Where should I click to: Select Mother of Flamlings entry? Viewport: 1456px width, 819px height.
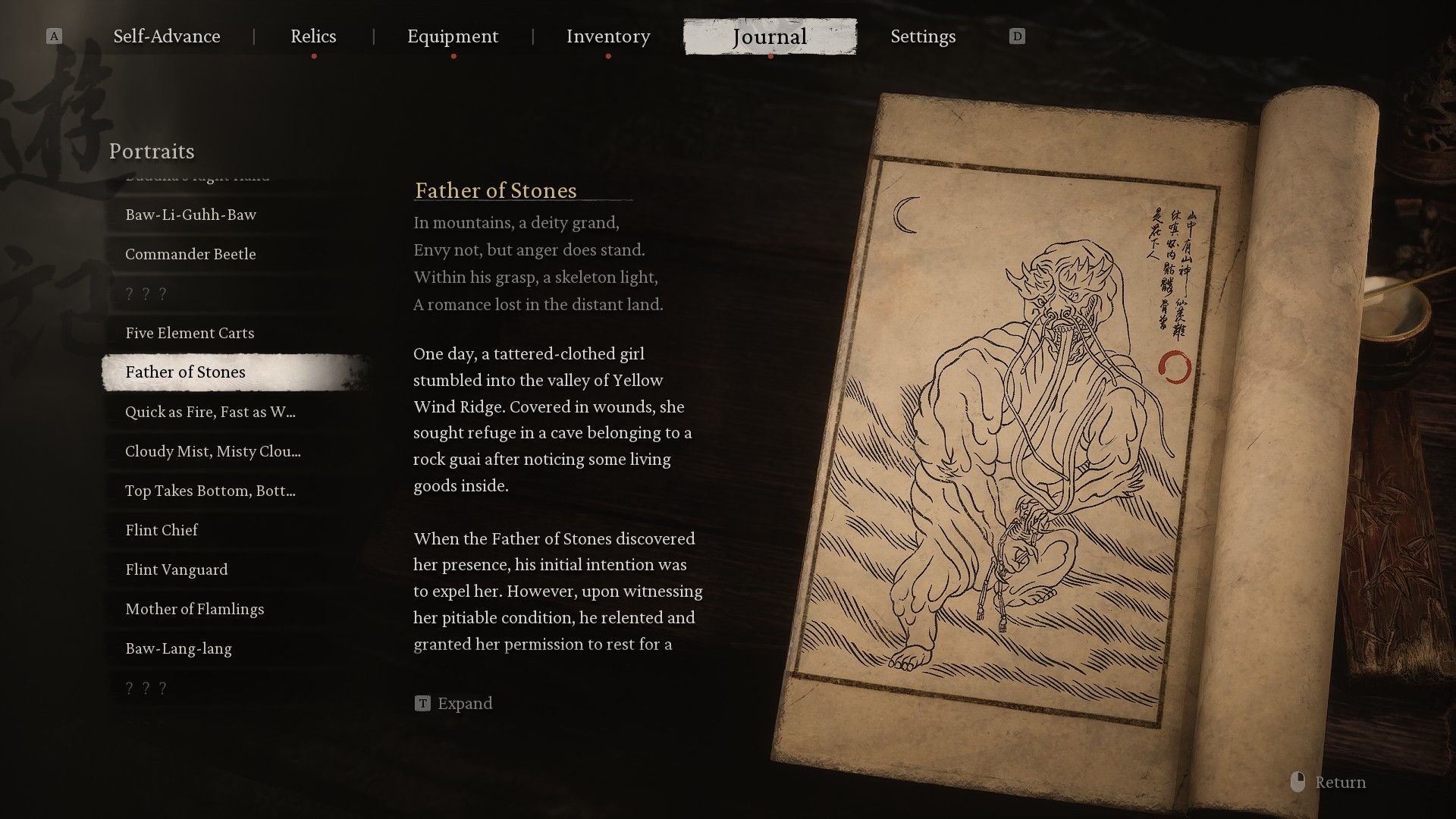[x=194, y=608]
